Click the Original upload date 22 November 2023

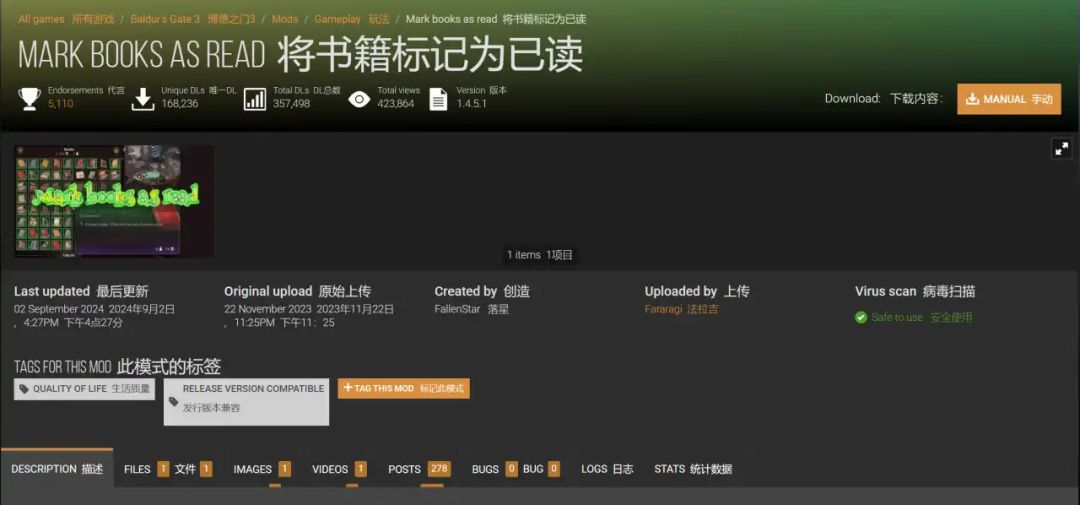click(268, 309)
